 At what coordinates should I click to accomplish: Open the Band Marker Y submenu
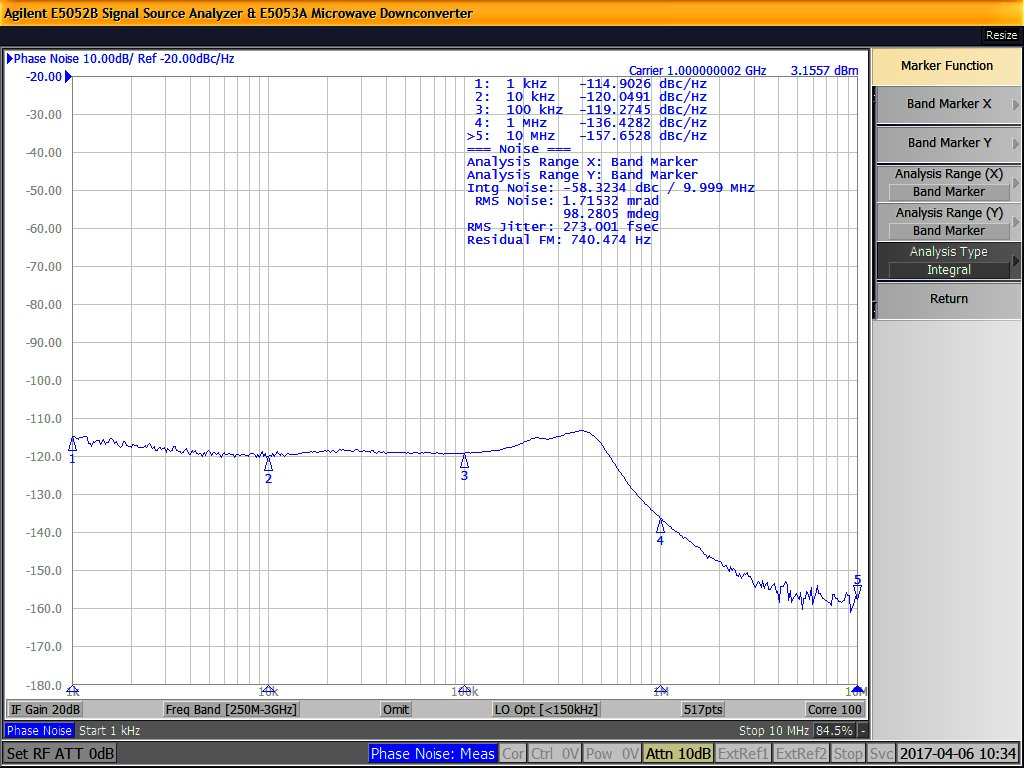(948, 143)
